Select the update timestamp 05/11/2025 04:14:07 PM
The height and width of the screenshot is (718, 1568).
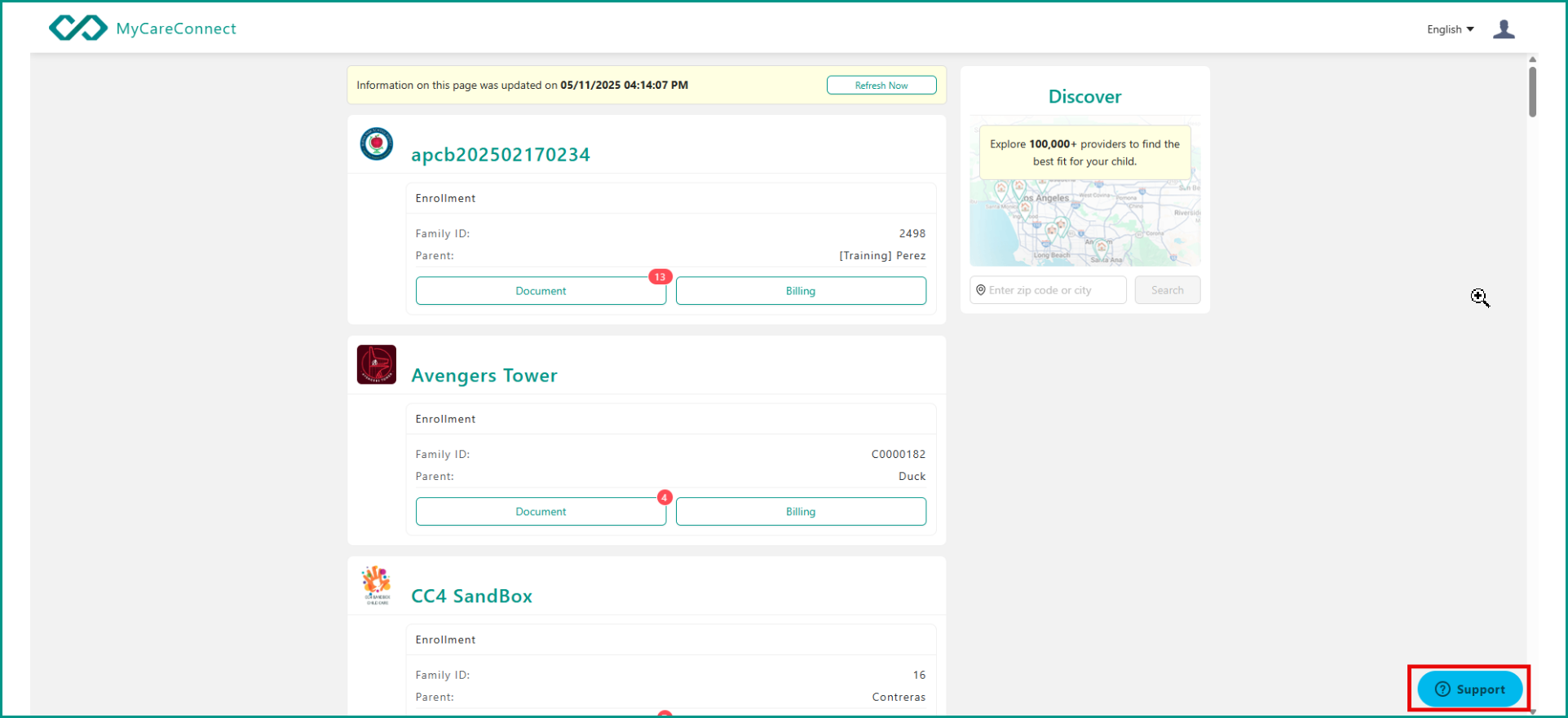tap(624, 85)
